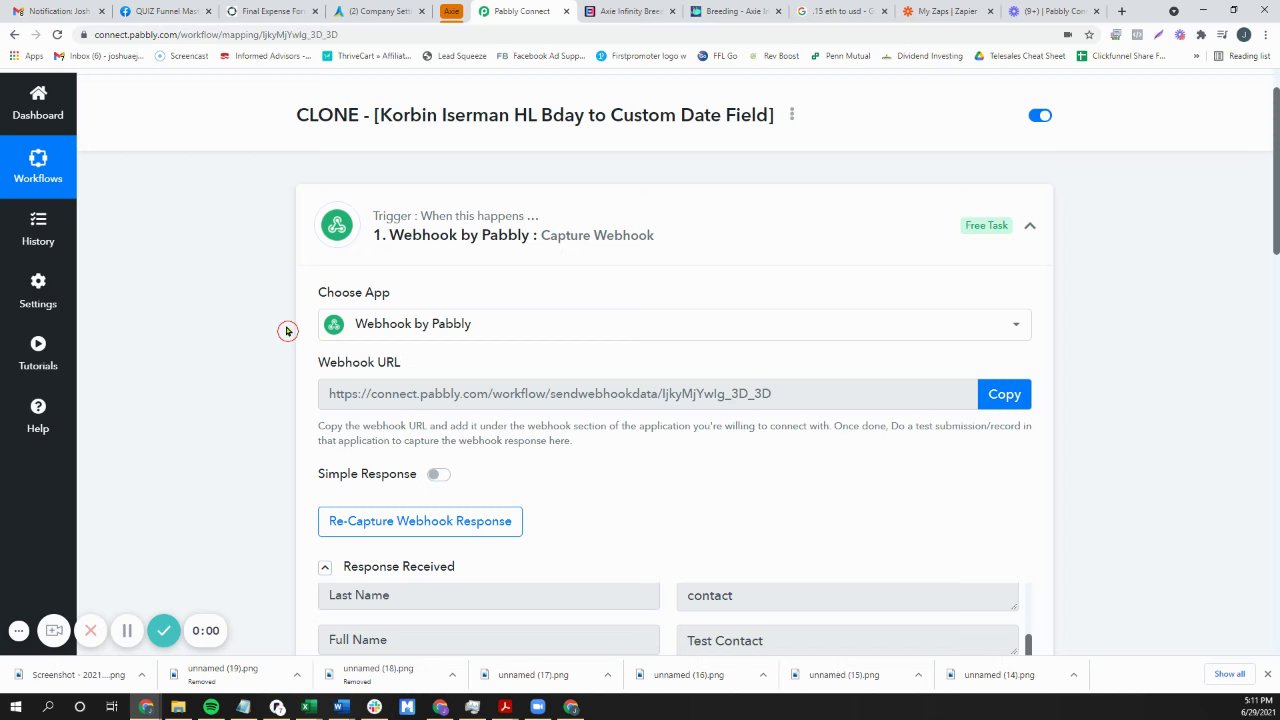Go back in browser history

14,34
